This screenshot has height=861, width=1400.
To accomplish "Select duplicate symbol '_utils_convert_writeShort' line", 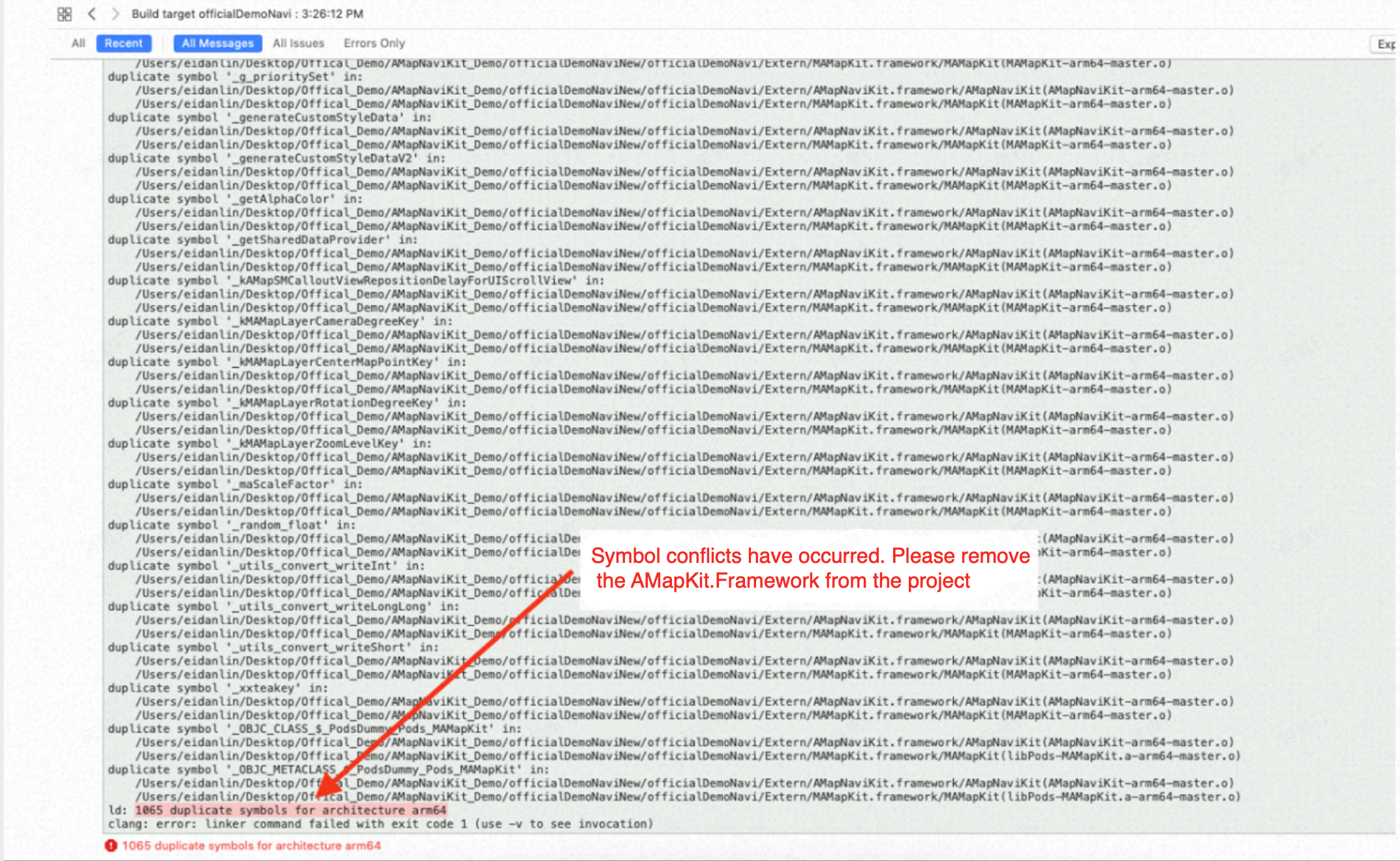I will 273,647.
